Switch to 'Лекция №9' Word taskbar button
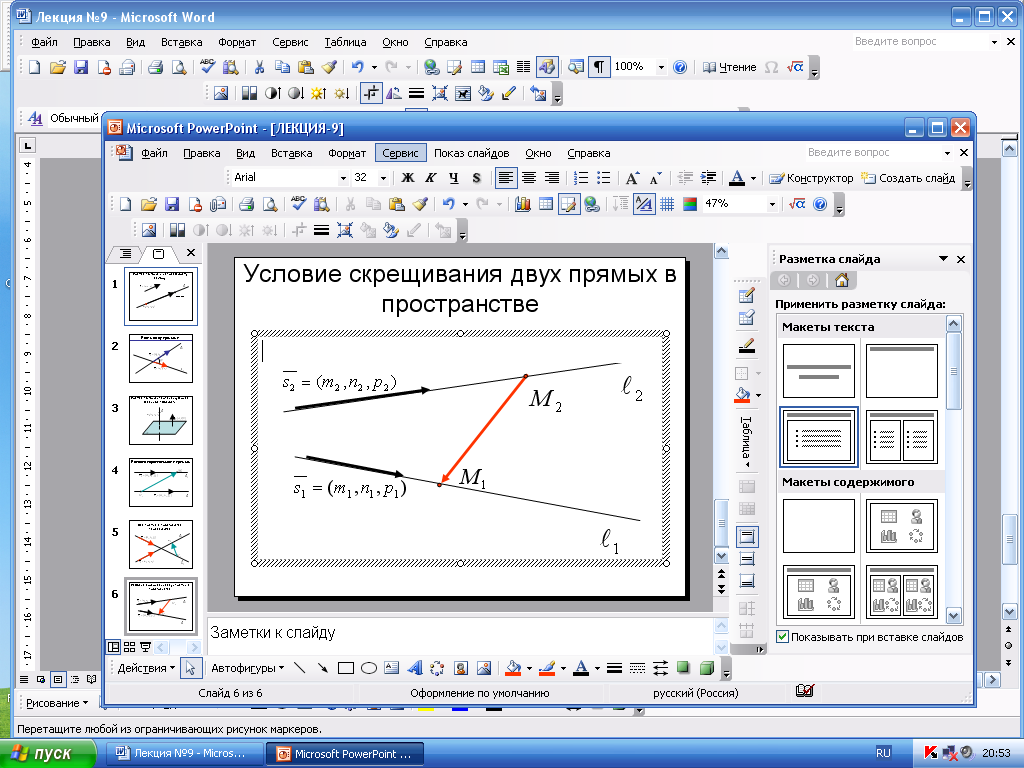This screenshot has height=768, width=1024. point(184,753)
